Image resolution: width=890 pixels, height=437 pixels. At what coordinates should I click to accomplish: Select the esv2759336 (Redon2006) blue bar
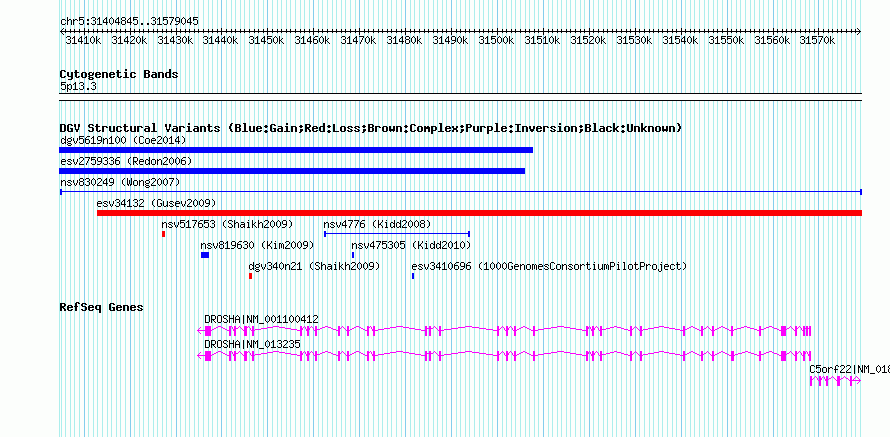pyautogui.click(x=292, y=171)
